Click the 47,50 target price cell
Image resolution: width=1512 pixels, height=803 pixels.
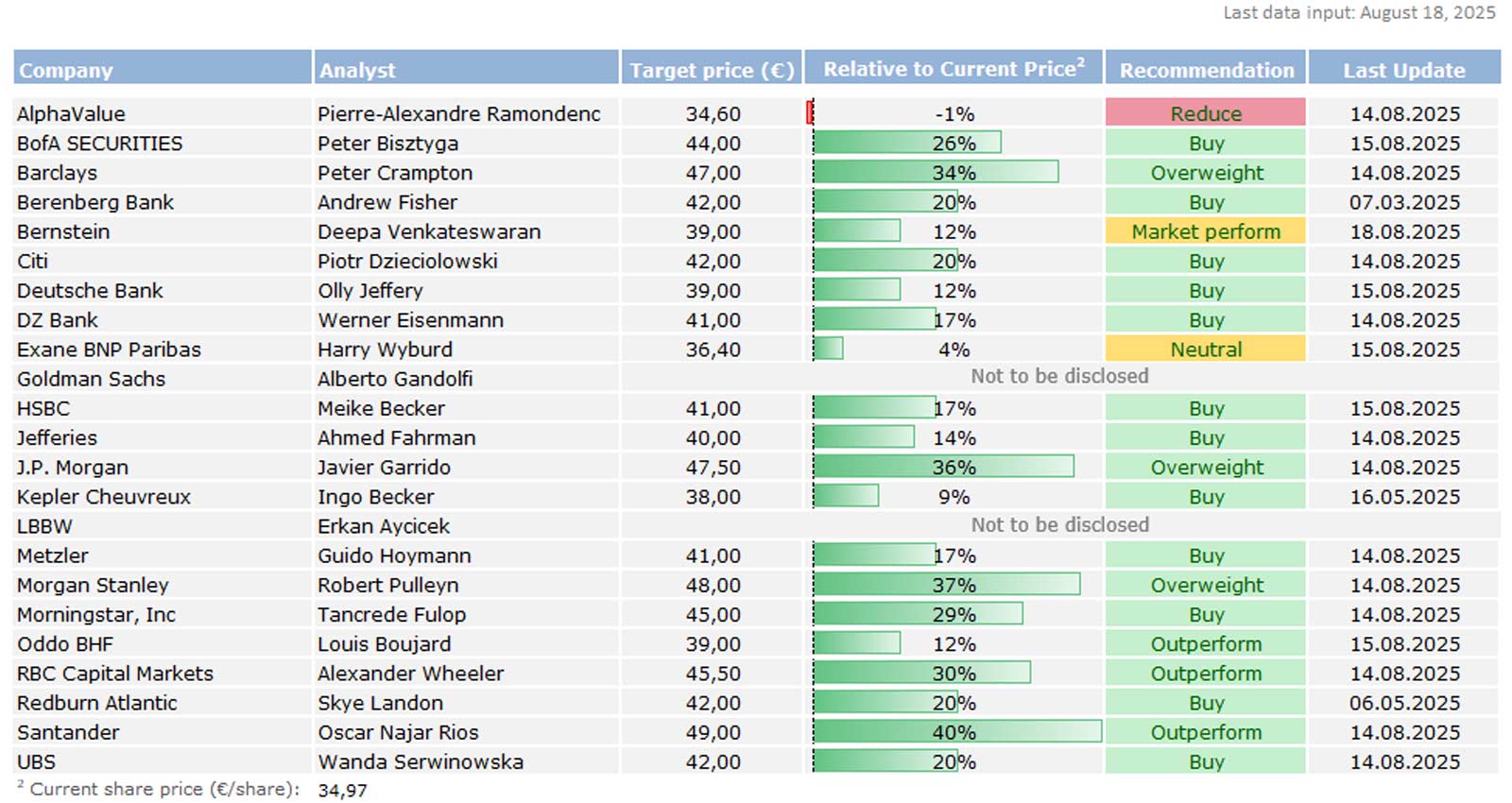[x=713, y=468]
